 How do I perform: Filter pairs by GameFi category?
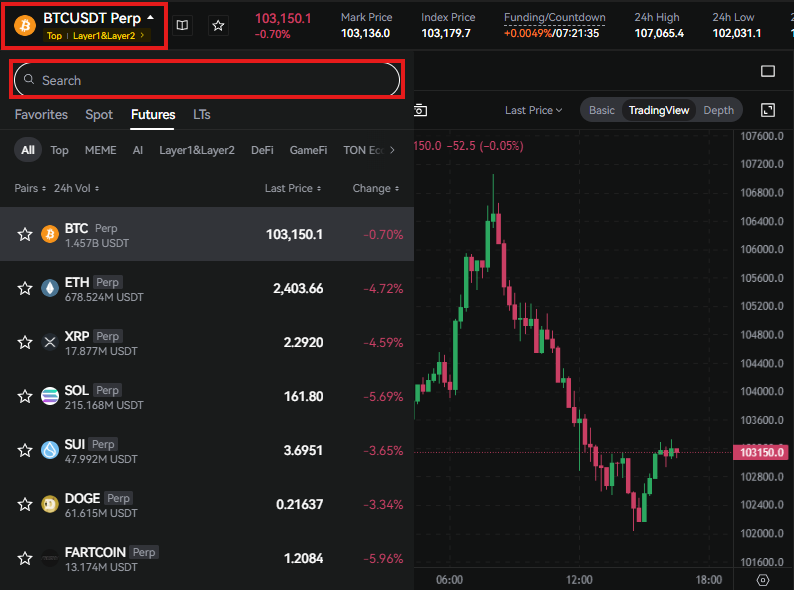[308, 150]
